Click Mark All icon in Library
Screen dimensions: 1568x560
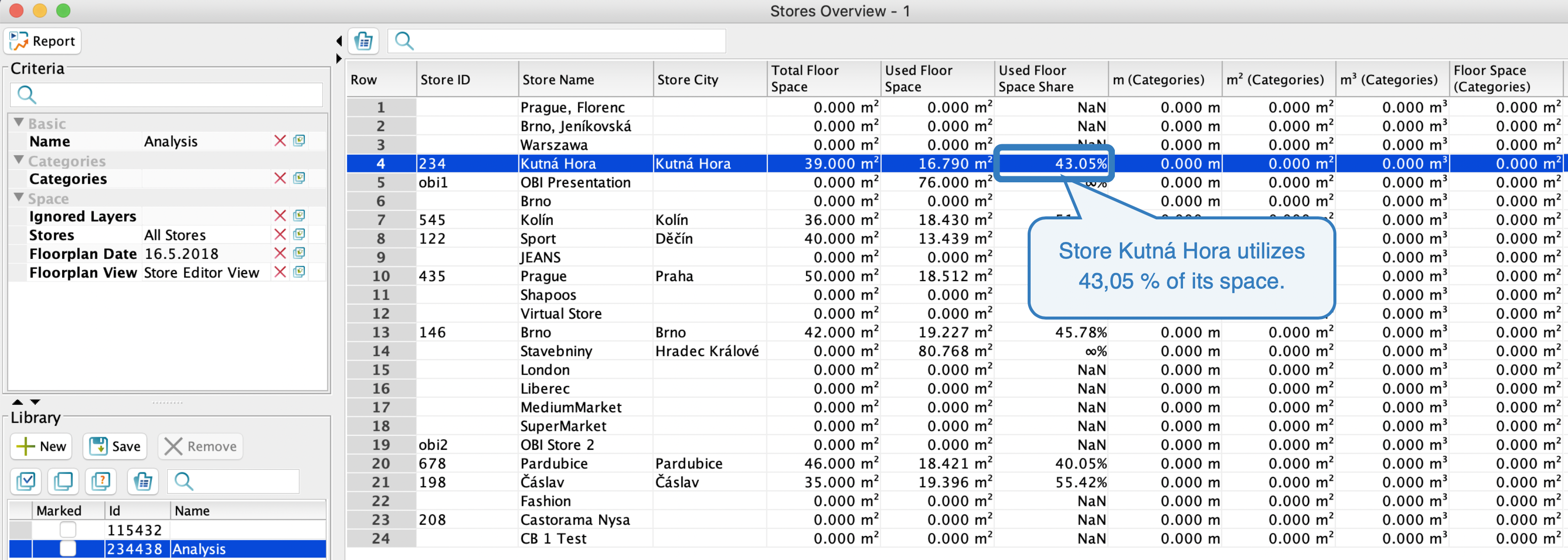tap(26, 481)
